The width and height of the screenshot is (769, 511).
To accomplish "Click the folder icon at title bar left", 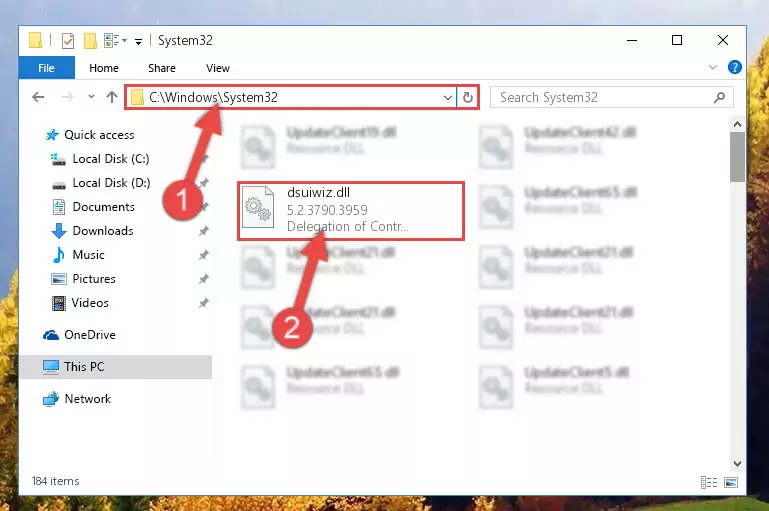I will [35, 40].
